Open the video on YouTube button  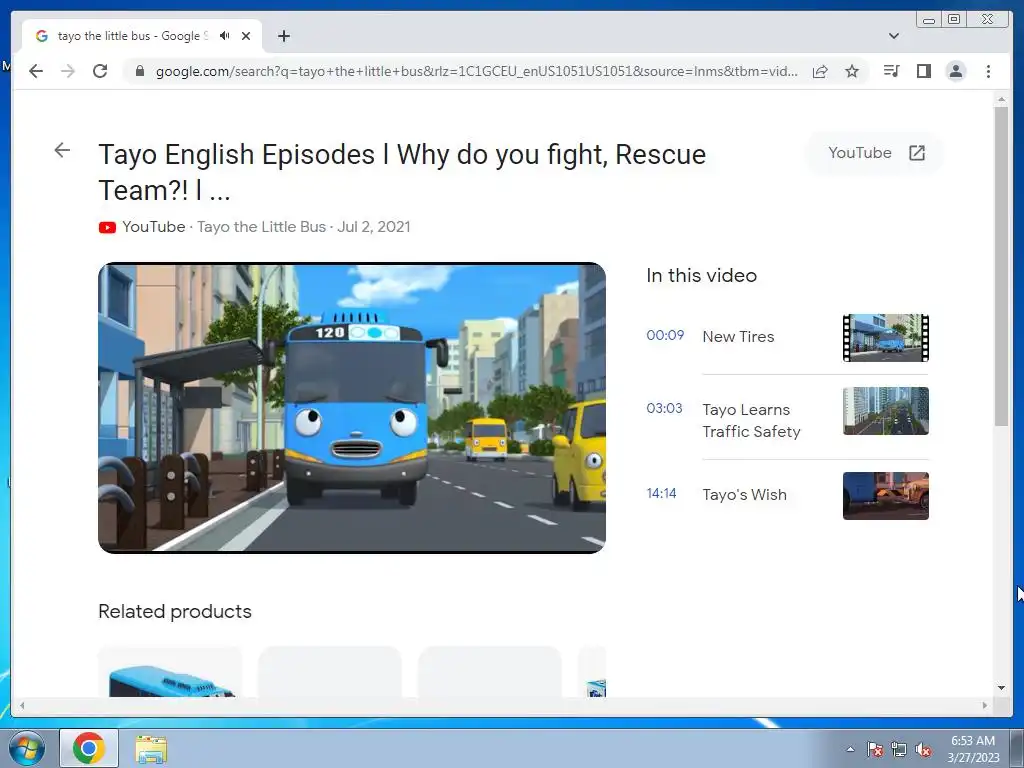(x=876, y=153)
